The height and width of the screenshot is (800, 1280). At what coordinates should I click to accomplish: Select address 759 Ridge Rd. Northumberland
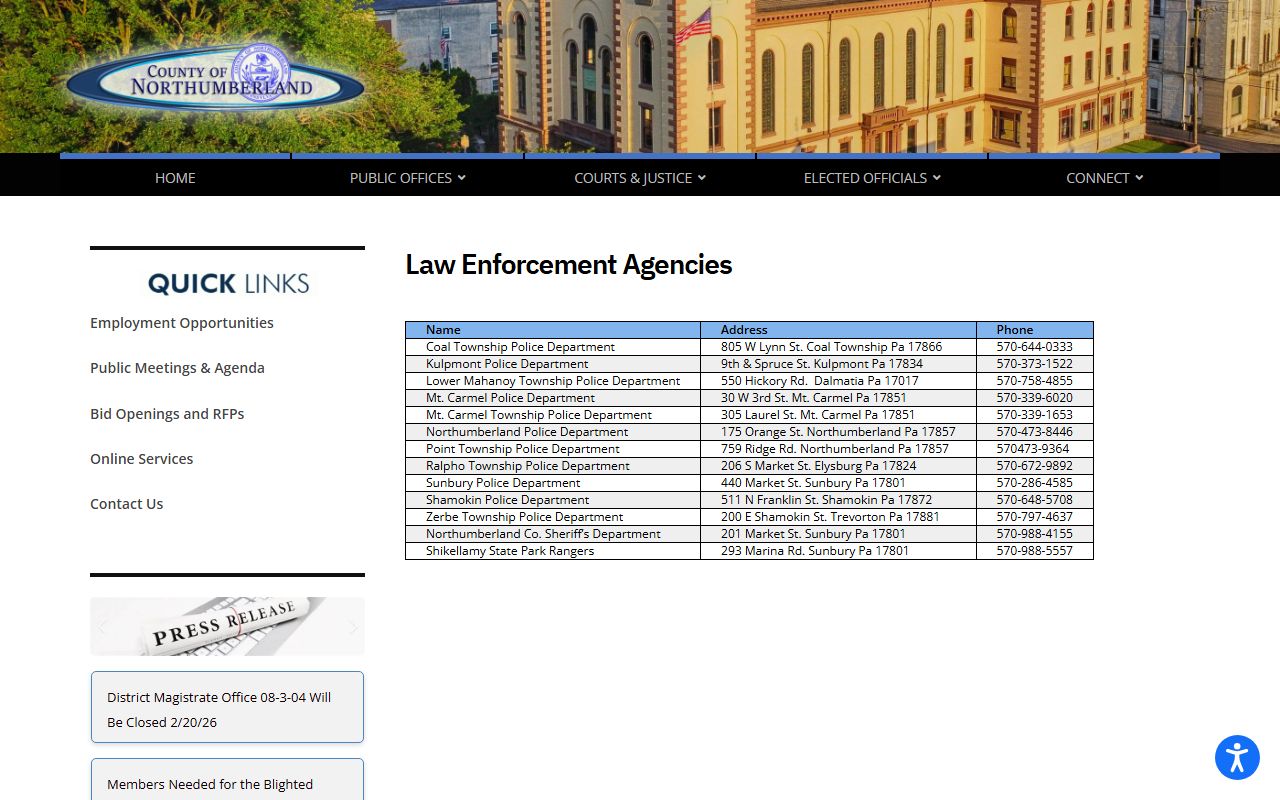[x=838, y=449]
